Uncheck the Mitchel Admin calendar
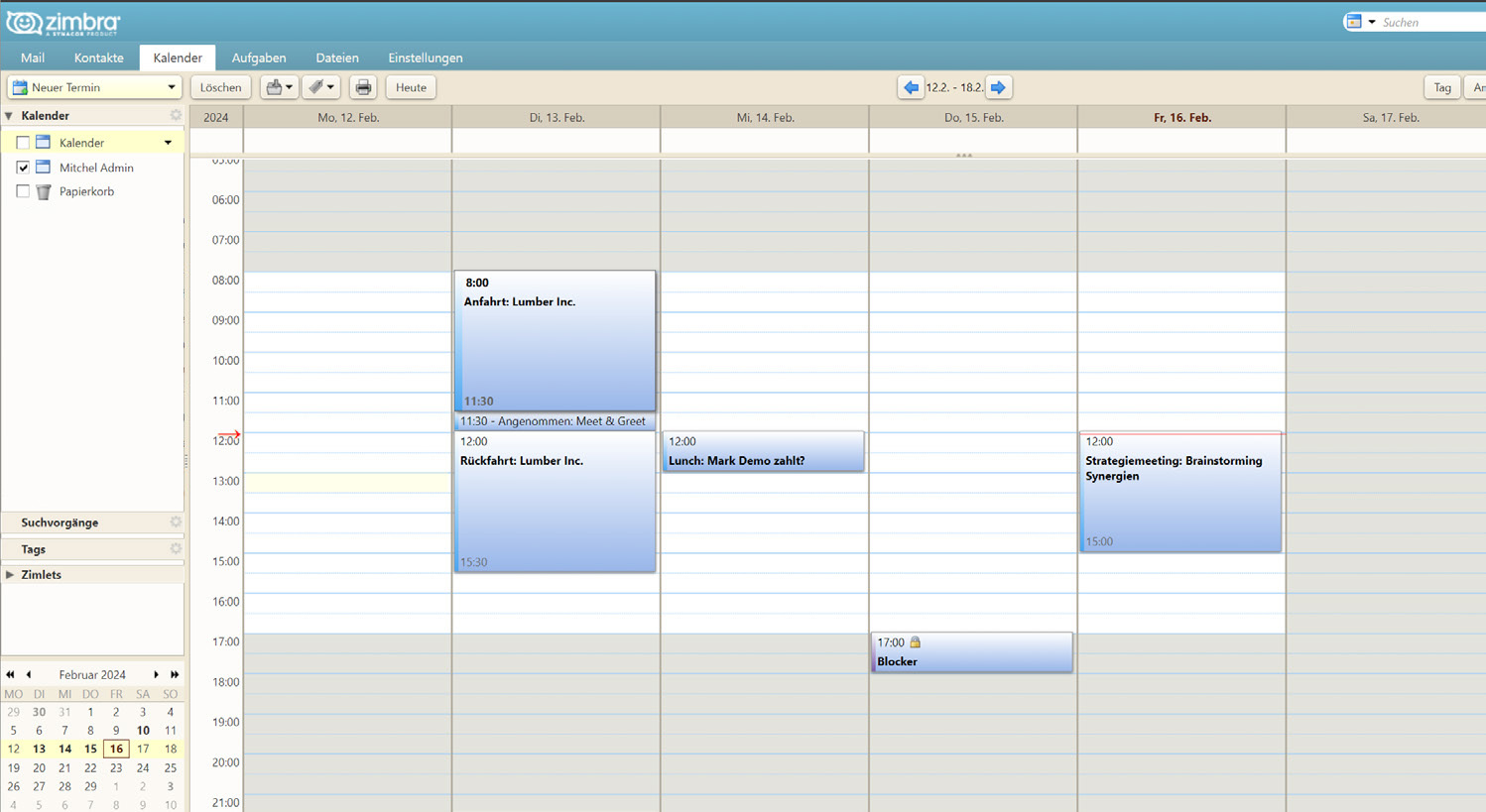Viewport: 1486px width, 812px height. pos(23,168)
